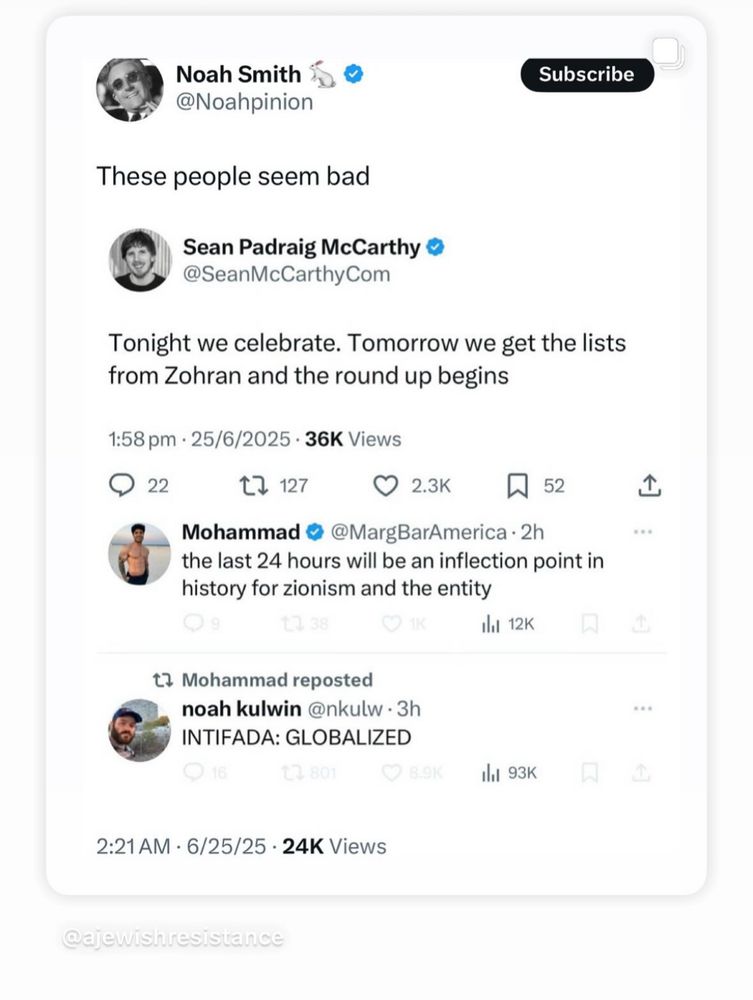Open more options on Mohammad's tweet

coord(643,532)
